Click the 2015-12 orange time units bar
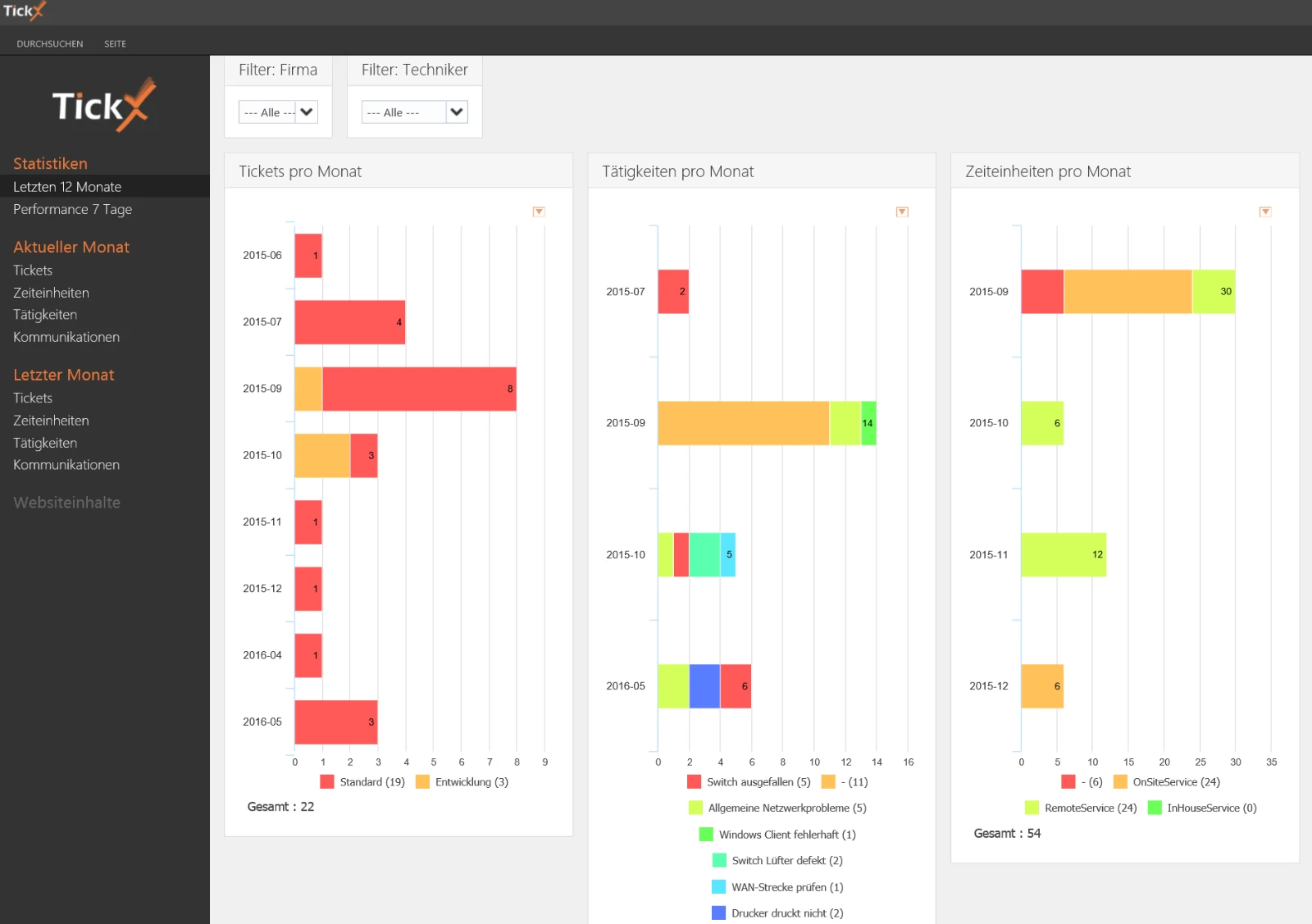This screenshot has height=924, width=1312. [x=1042, y=686]
